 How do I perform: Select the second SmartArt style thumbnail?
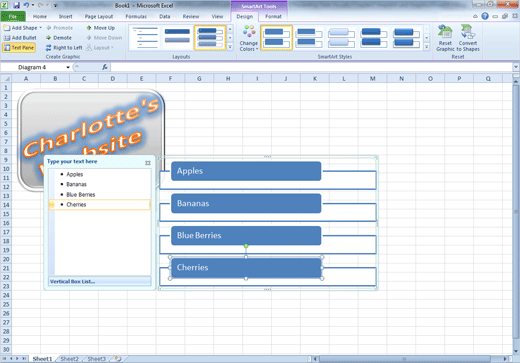tap(309, 38)
